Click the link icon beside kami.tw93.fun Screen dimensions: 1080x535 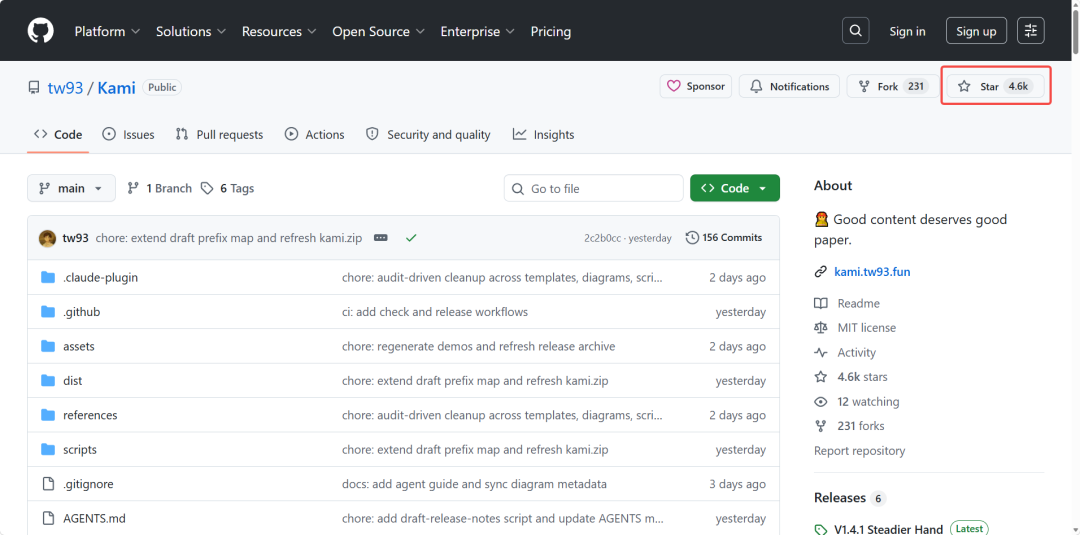820,272
